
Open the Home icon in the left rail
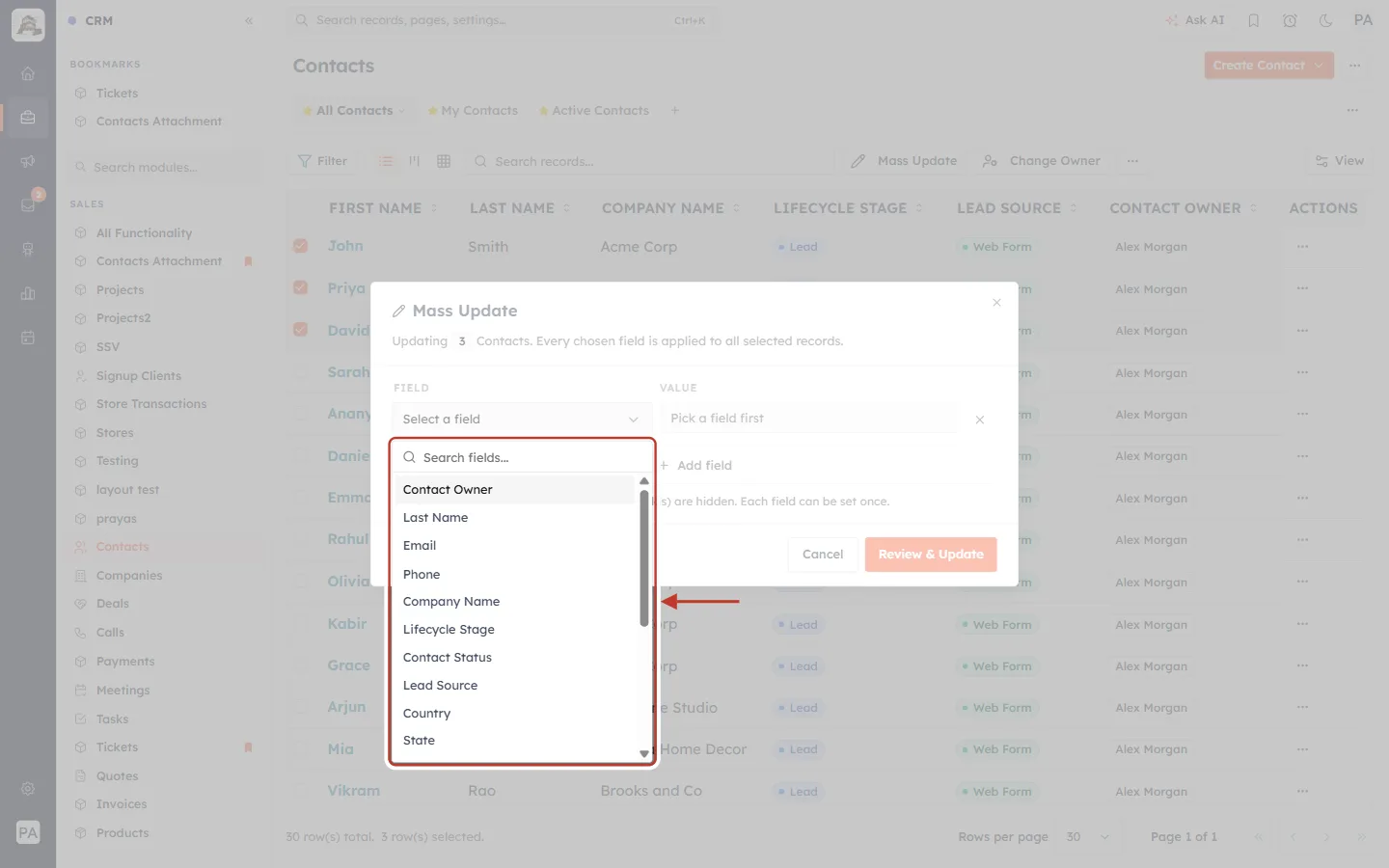pos(28,73)
